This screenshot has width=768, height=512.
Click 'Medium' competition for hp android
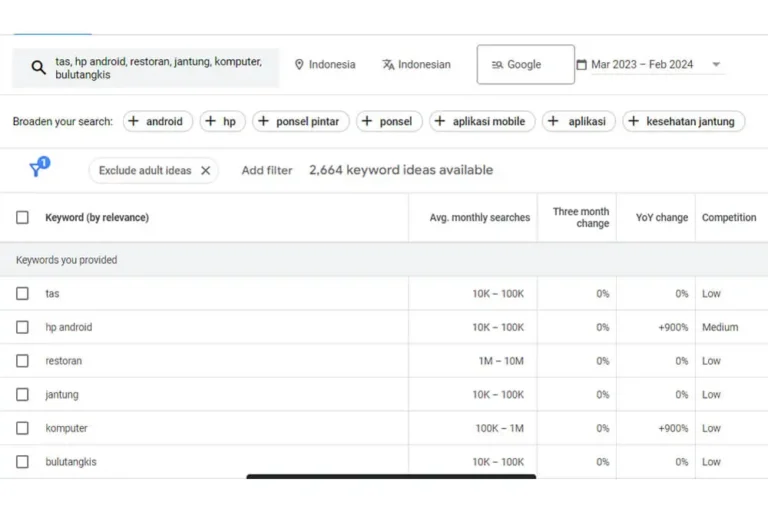click(720, 327)
